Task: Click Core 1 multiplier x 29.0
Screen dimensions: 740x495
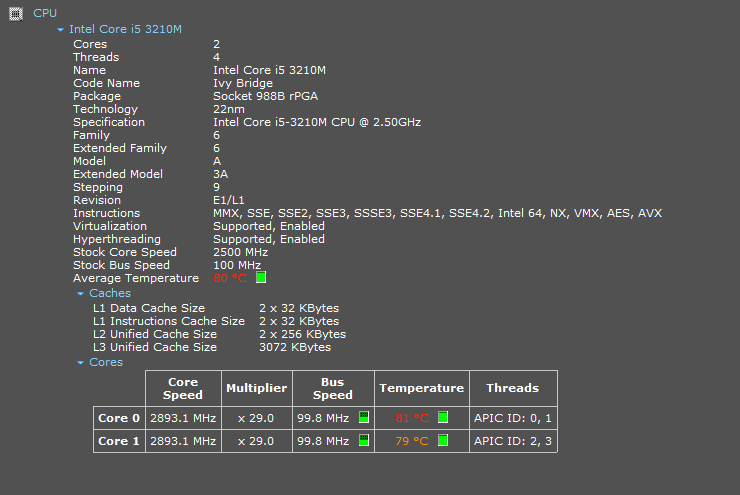Action: (256, 441)
